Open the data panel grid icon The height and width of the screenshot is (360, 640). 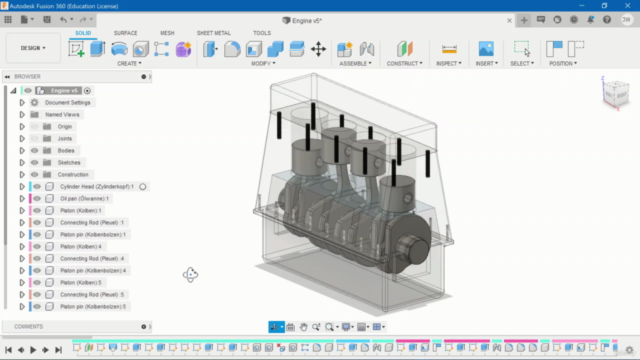(x=8, y=20)
